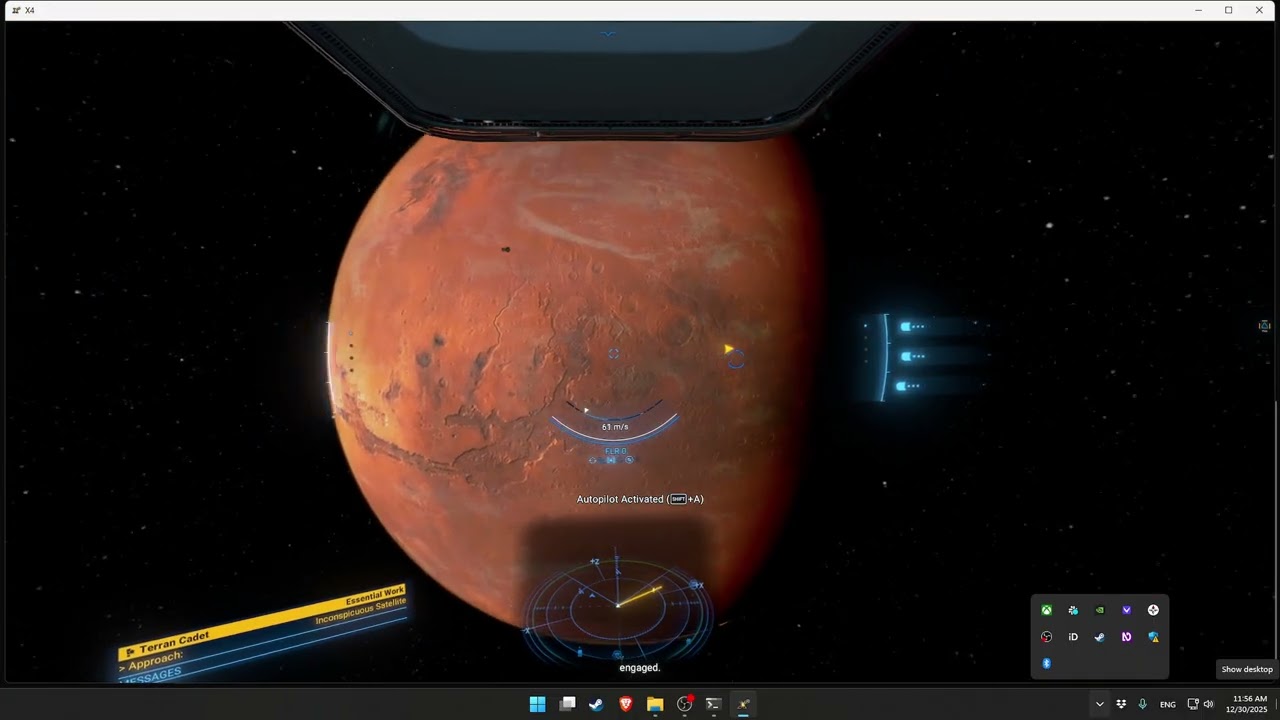Click the purple N tray icon
This screenshot has width=1280, height=720.
coord(1126,637)
